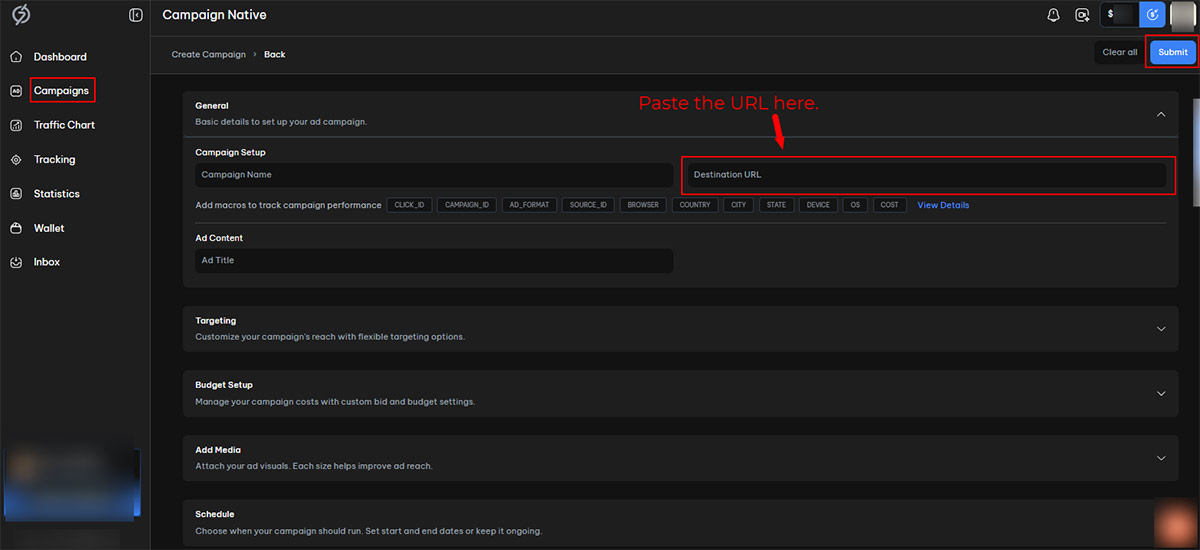Open View Details link for macros
The height and width of the screenshot is (550, 1200).
point(943,205)
